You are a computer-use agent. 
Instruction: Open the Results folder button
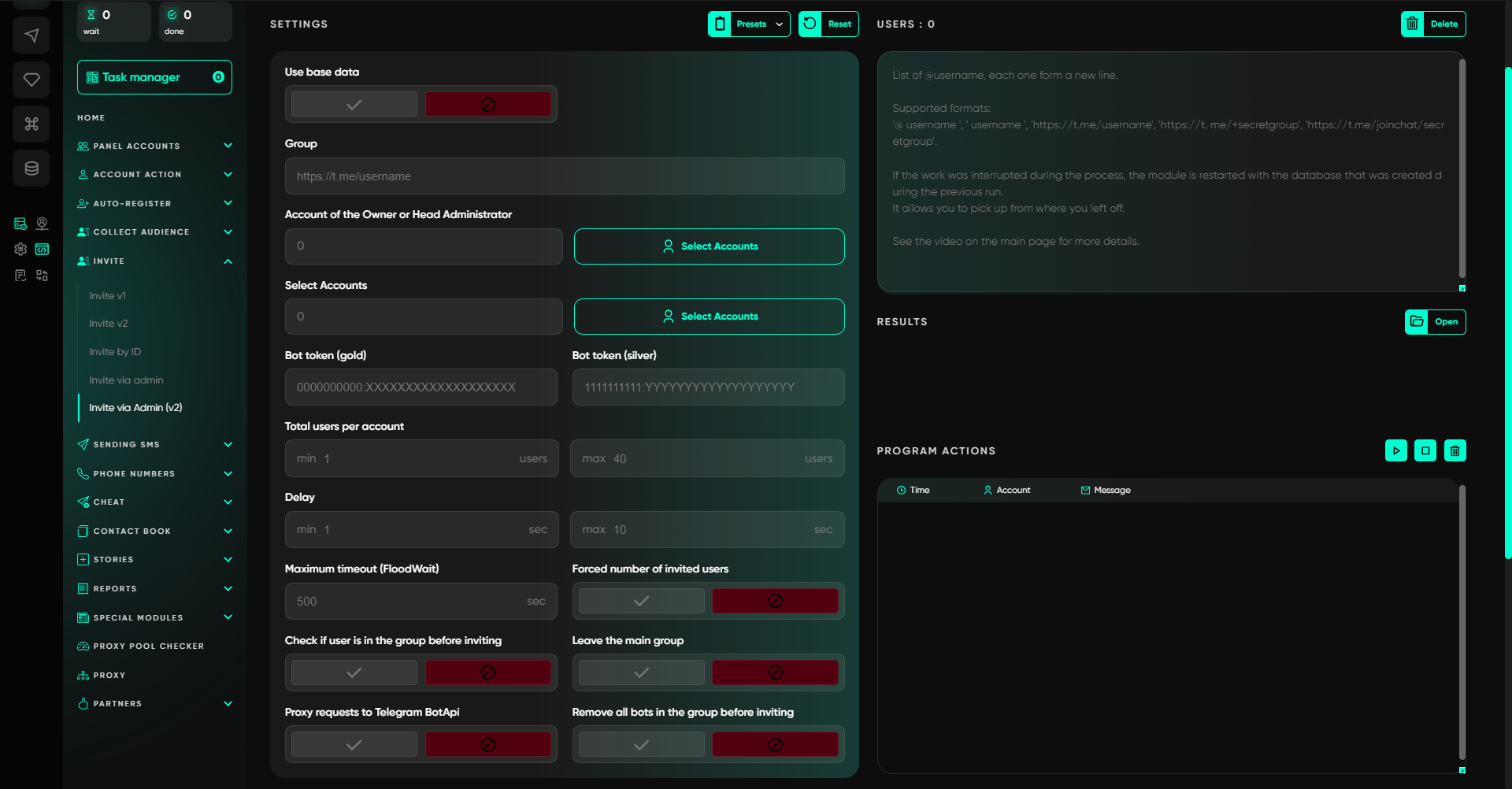(x=1435, y=321)
